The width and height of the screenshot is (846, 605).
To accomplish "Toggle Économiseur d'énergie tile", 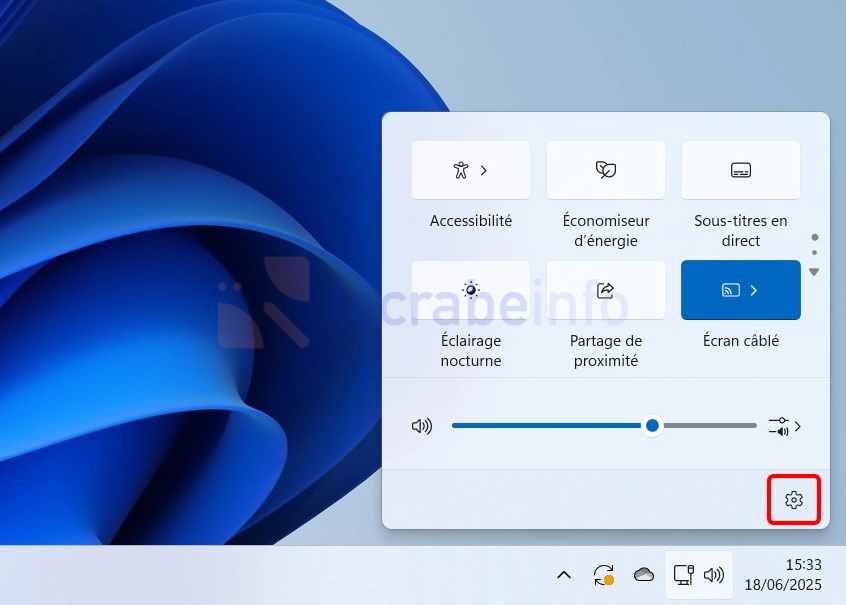I will pos(605,170).
